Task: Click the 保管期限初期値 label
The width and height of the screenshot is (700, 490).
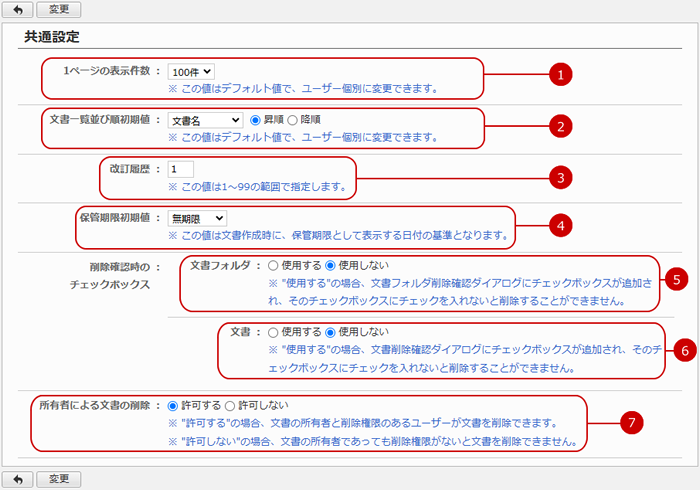Action: (115, 218)
